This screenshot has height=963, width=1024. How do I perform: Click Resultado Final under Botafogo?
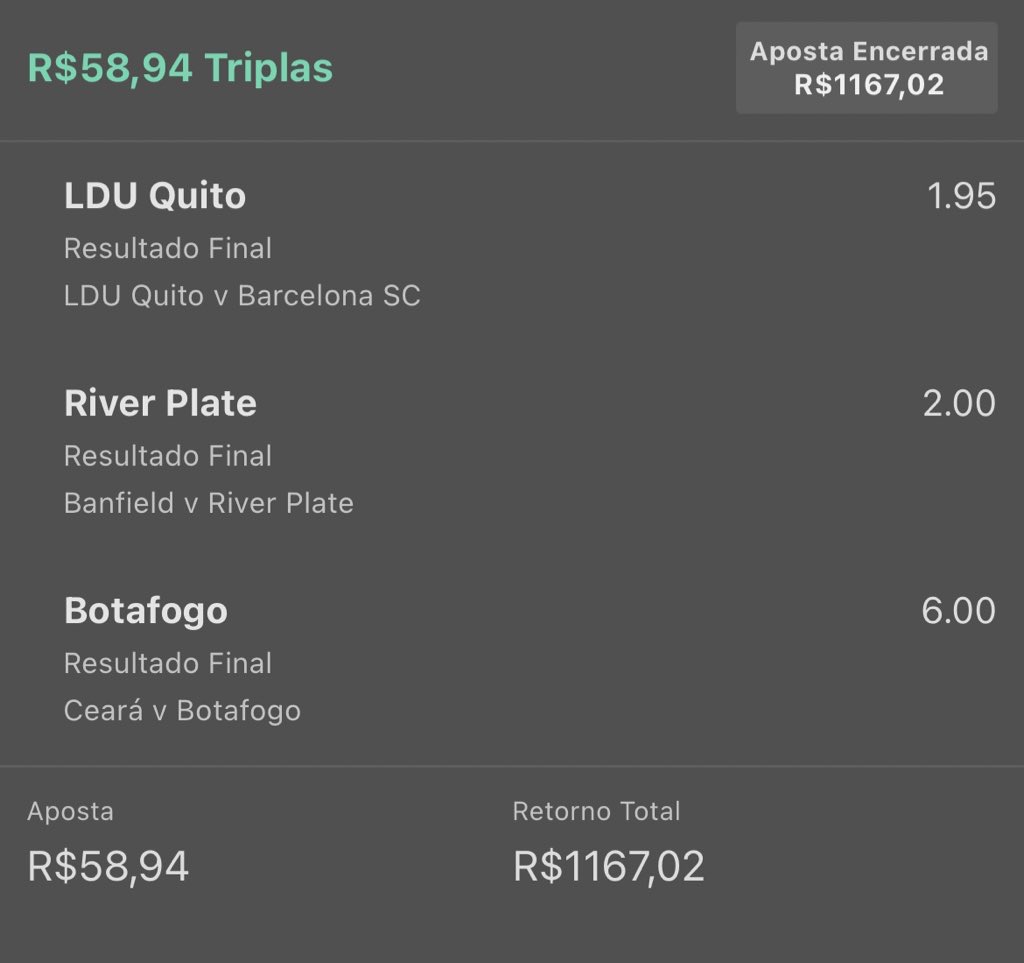pyautogui.click(x=168, y=663)
